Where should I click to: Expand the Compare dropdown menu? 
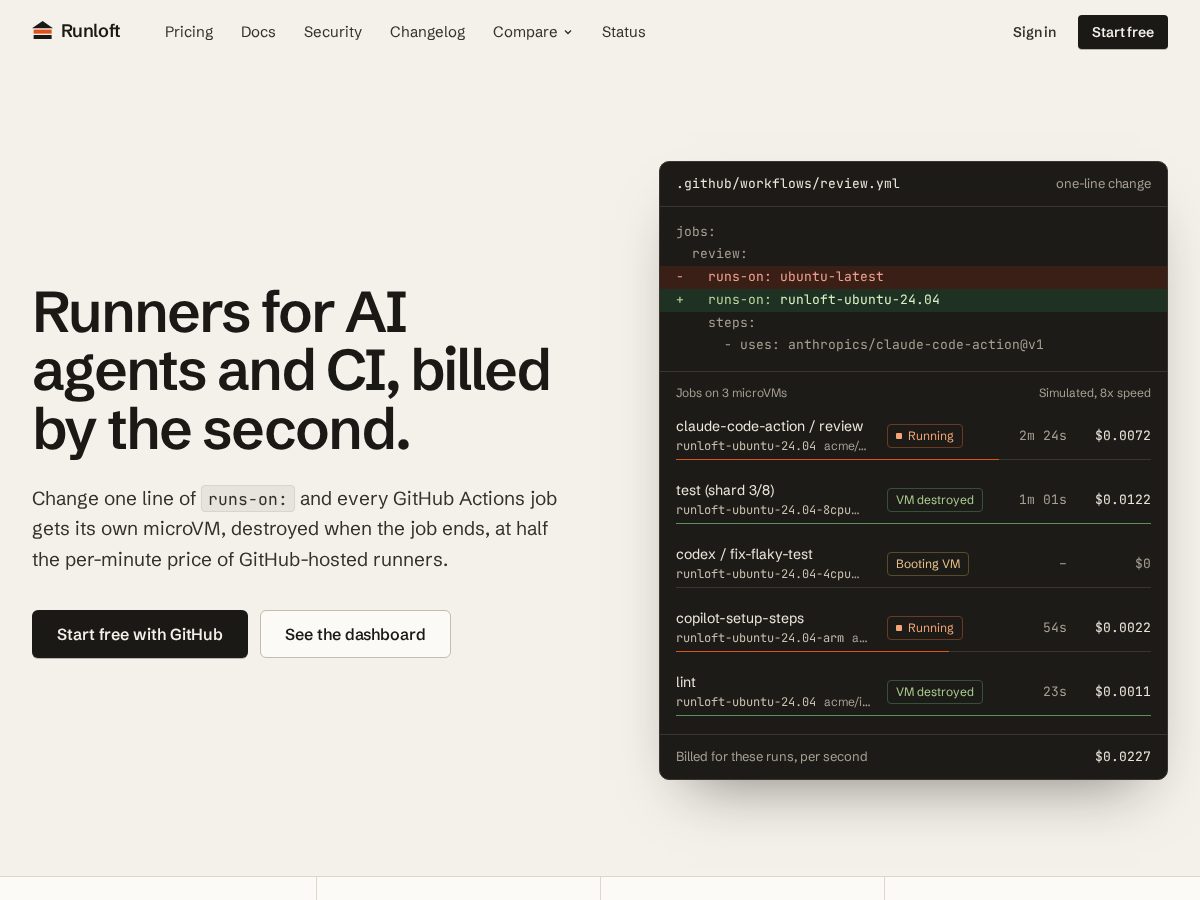(533, 32)
